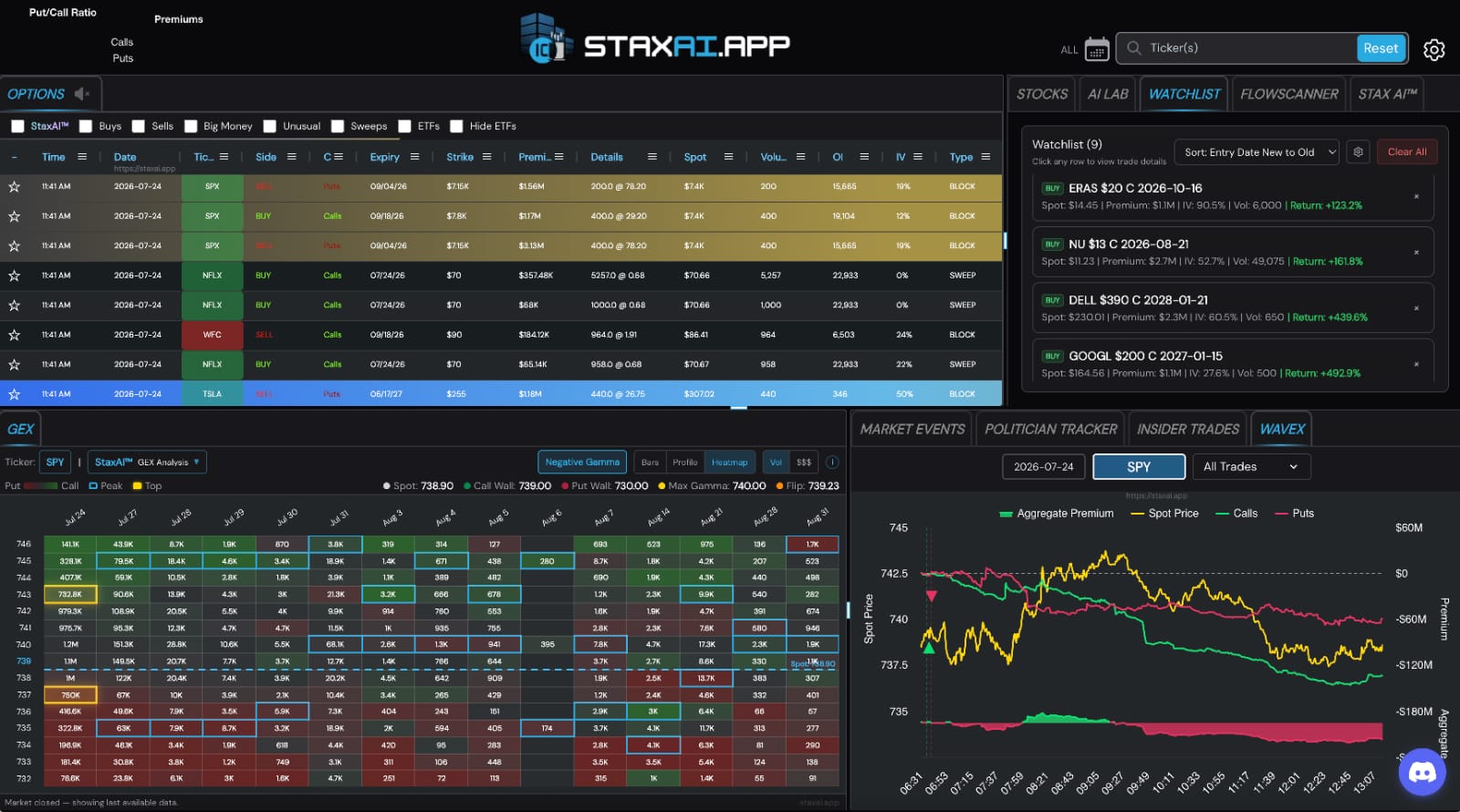Expand the StaxAI GEX Analysis dropdown
The height and width of the screenshot is (812, 1460).
(x=148, y=463)
